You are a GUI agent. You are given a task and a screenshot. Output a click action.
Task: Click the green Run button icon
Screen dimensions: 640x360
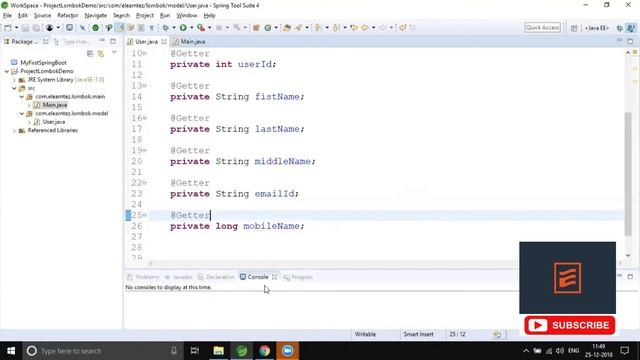(x=183, y=28)
